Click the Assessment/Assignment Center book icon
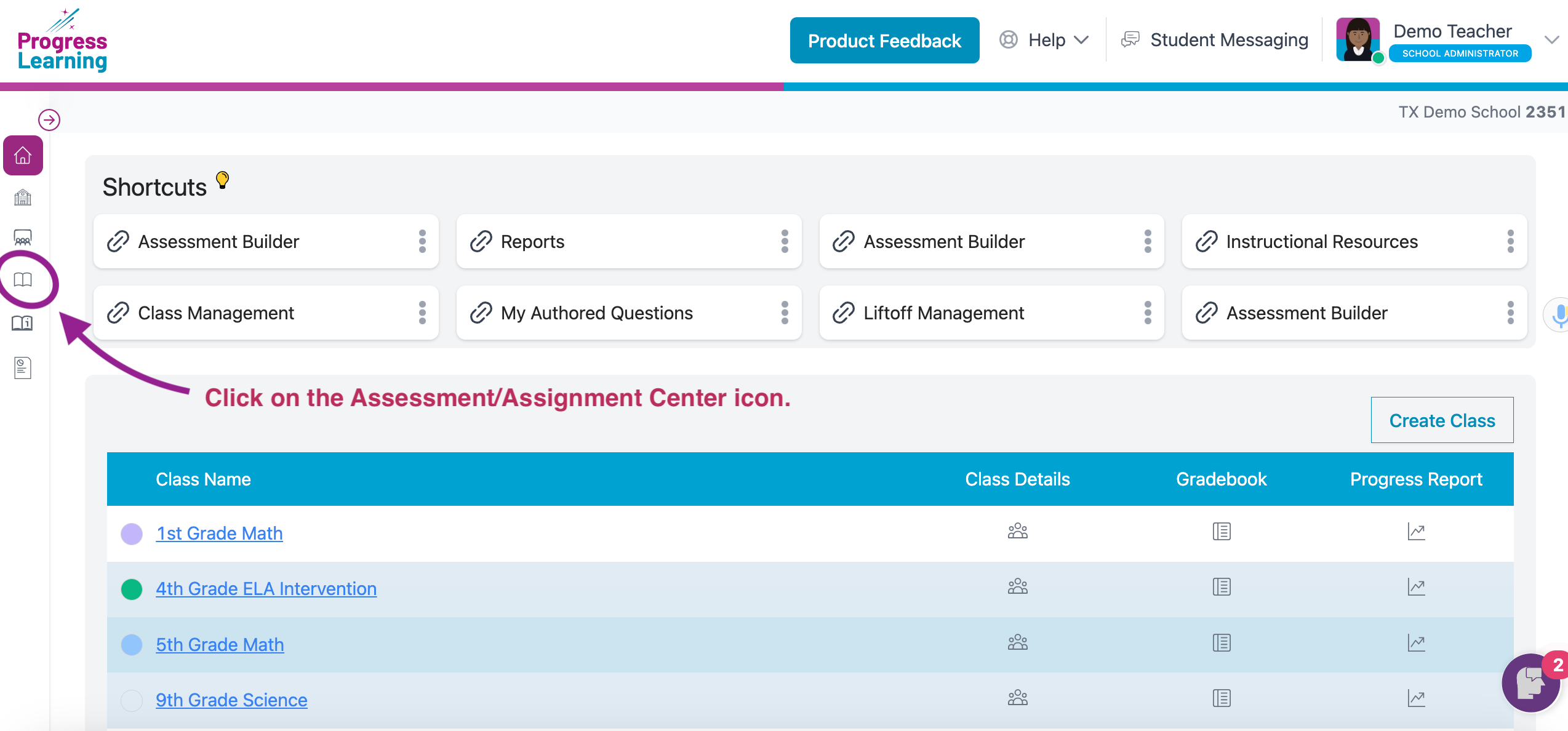This screenshot has height=731, width=1568. pos(23,280)
